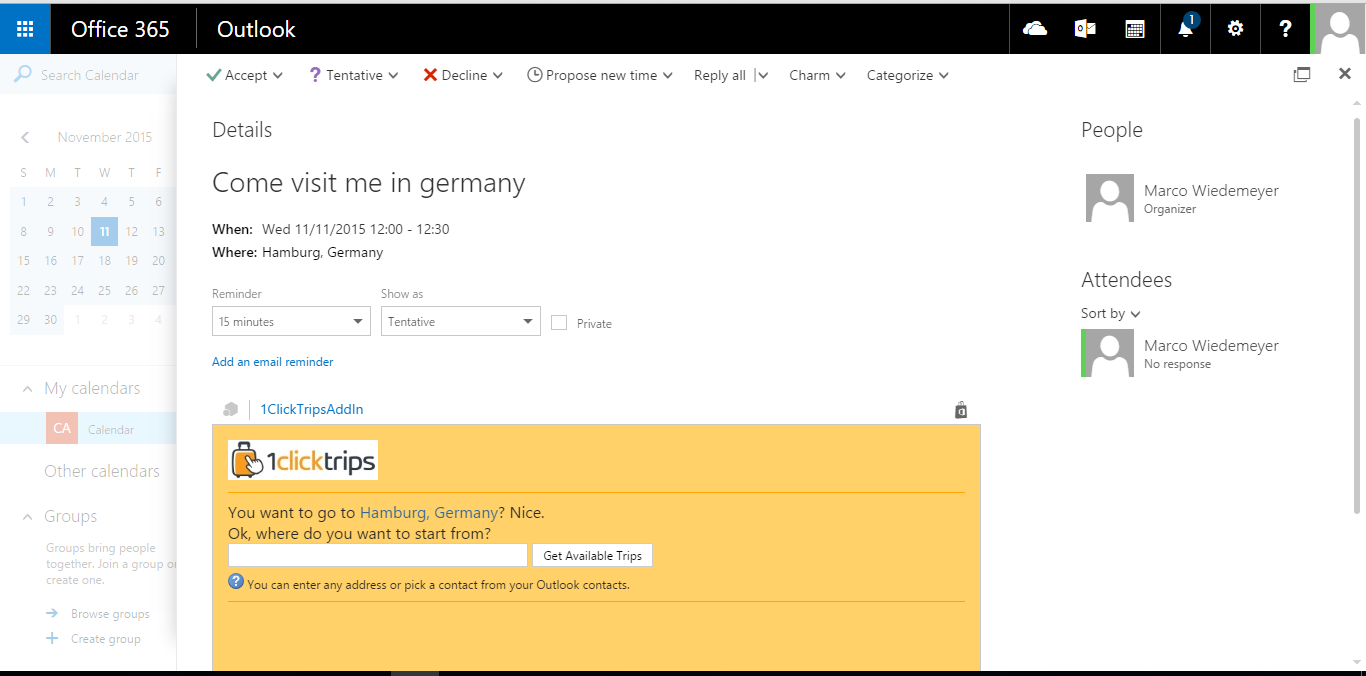Image resolution: width=1366 pixels, height=676 pixels.
Task: Open the calendar icon in header
Action: 1135,29
